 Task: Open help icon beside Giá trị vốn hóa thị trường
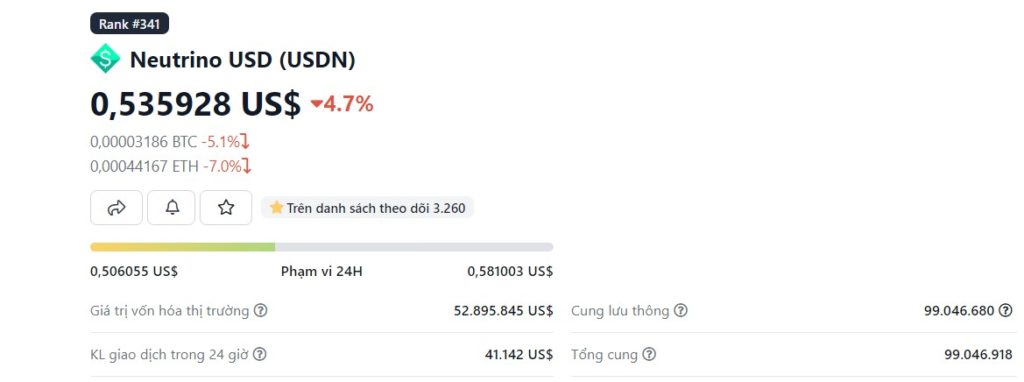point(261,311)
